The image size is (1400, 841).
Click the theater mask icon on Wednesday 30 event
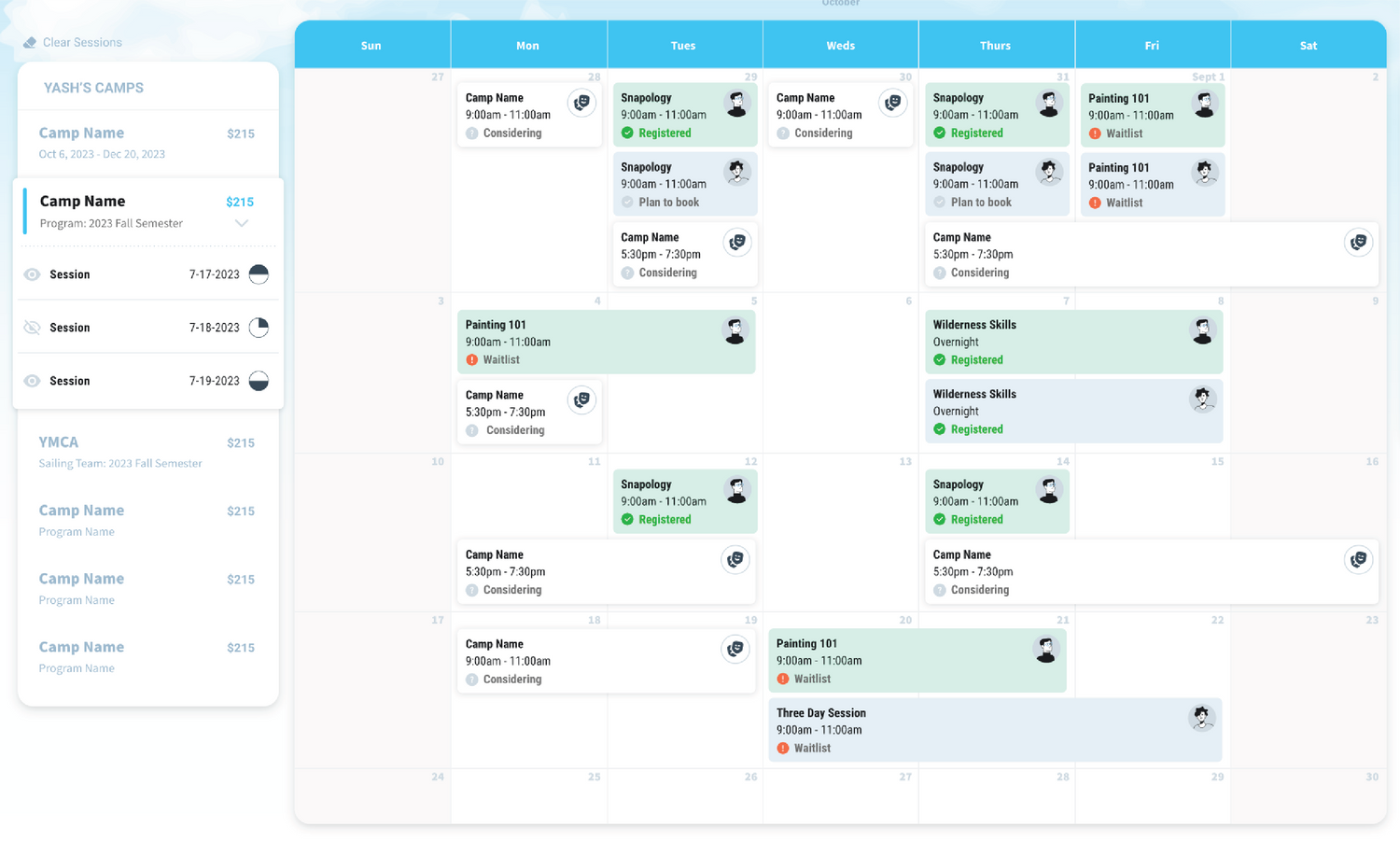(892, 103)
